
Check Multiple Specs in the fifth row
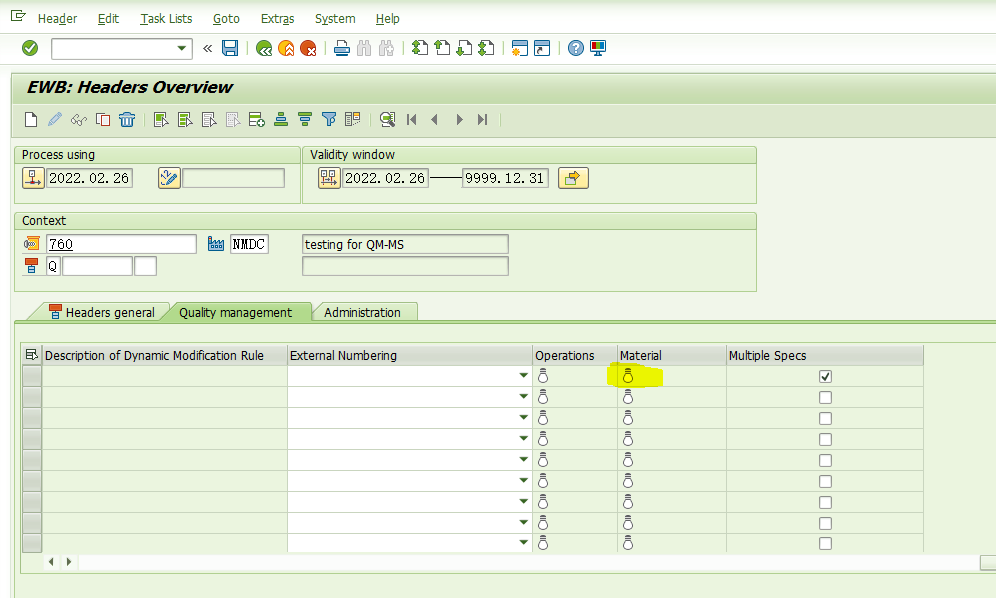tap(825, 461)
